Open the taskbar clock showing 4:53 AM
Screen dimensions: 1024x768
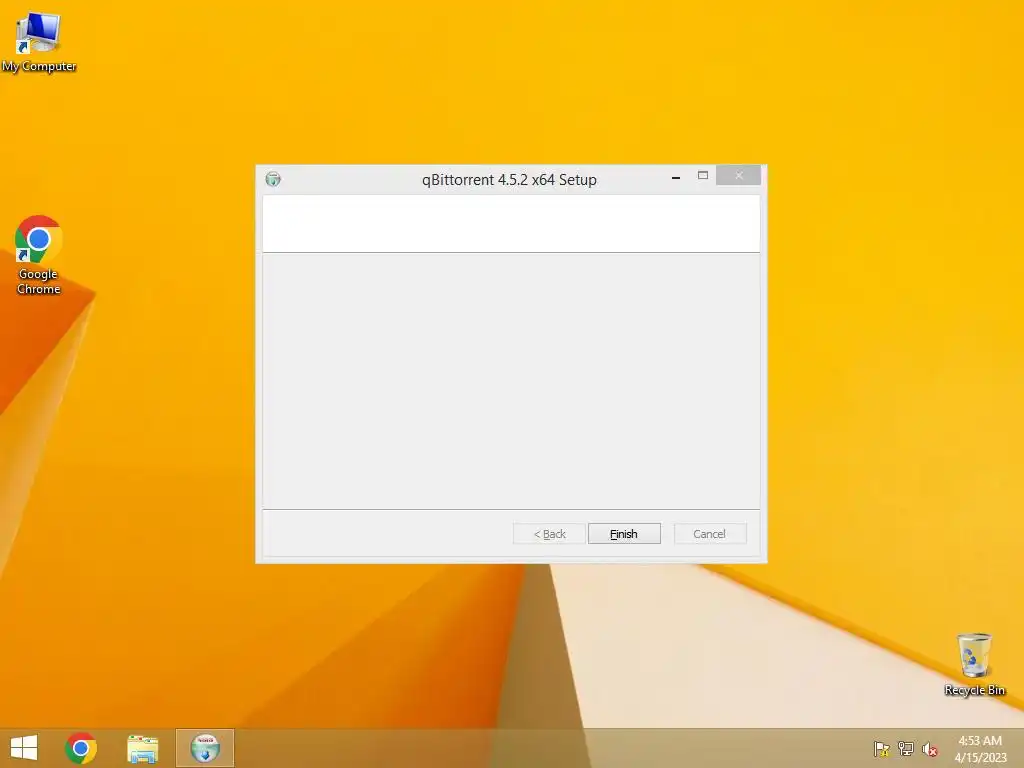[980, 749]
